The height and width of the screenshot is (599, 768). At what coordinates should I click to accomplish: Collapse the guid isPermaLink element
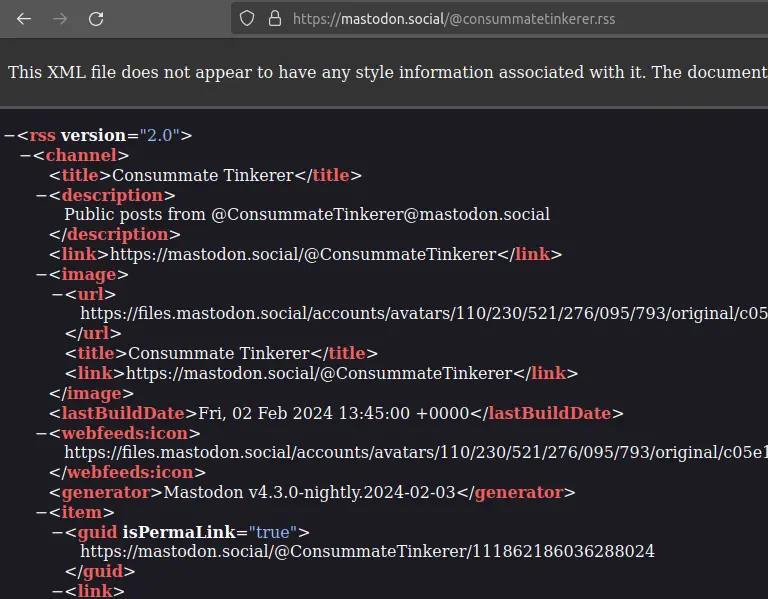(57, 532)
